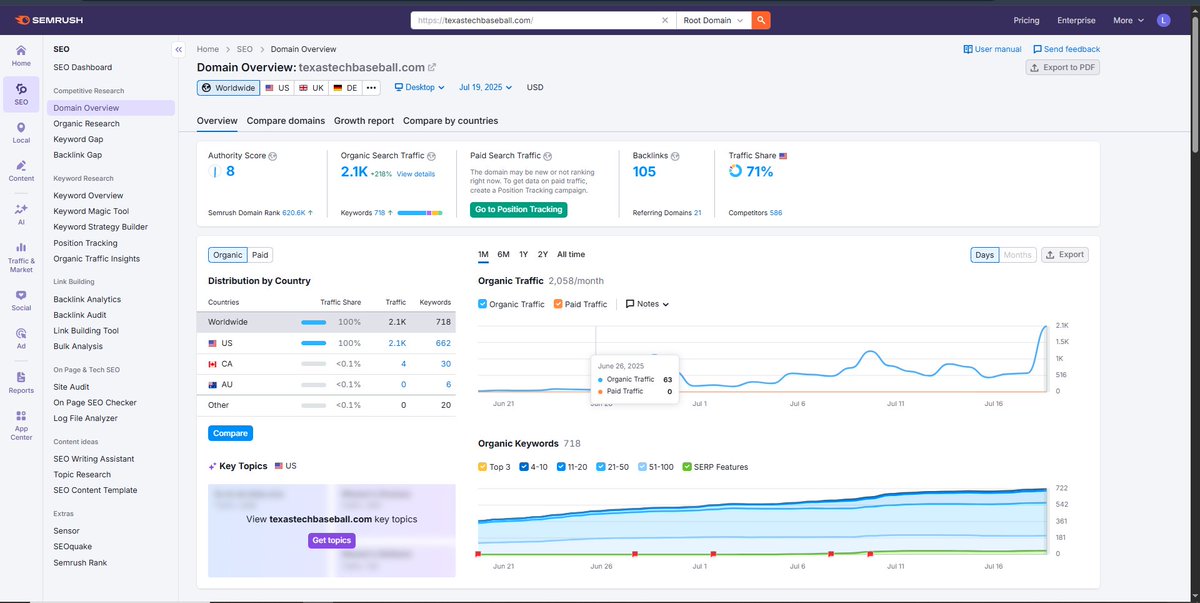Collapse the left menu with double chevron
The height and width of the screenshot is (603, 1200).
(x=178, y=48)
